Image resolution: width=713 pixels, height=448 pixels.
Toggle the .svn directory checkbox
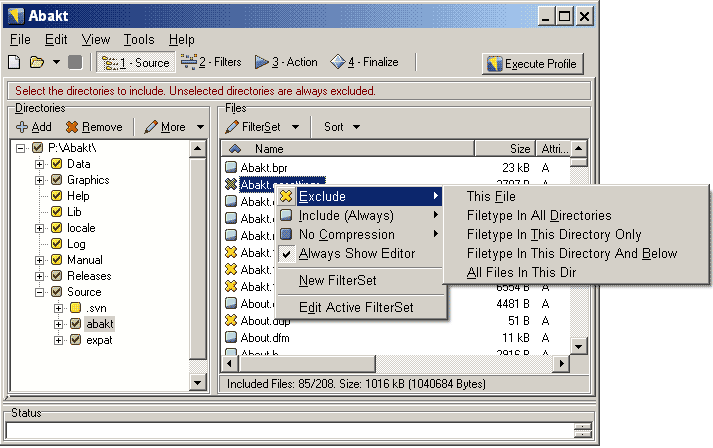pos(75,308)
